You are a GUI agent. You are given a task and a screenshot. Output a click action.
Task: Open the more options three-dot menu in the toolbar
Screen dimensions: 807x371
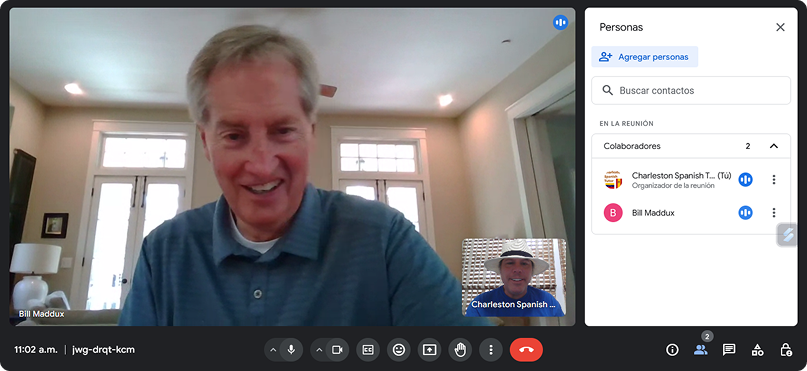(491, 350)
